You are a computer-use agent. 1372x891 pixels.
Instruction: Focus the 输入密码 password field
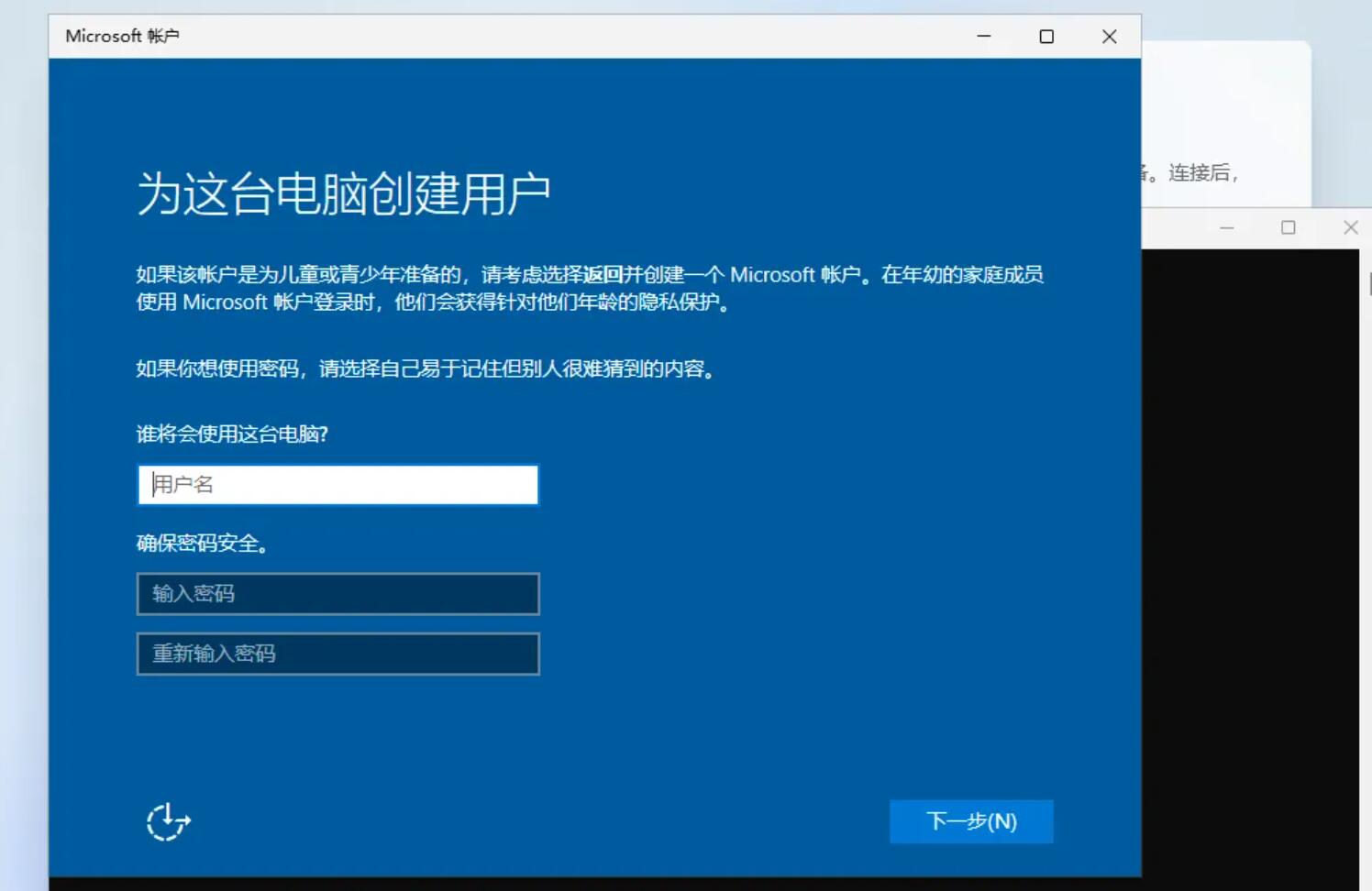click(337, 594)
